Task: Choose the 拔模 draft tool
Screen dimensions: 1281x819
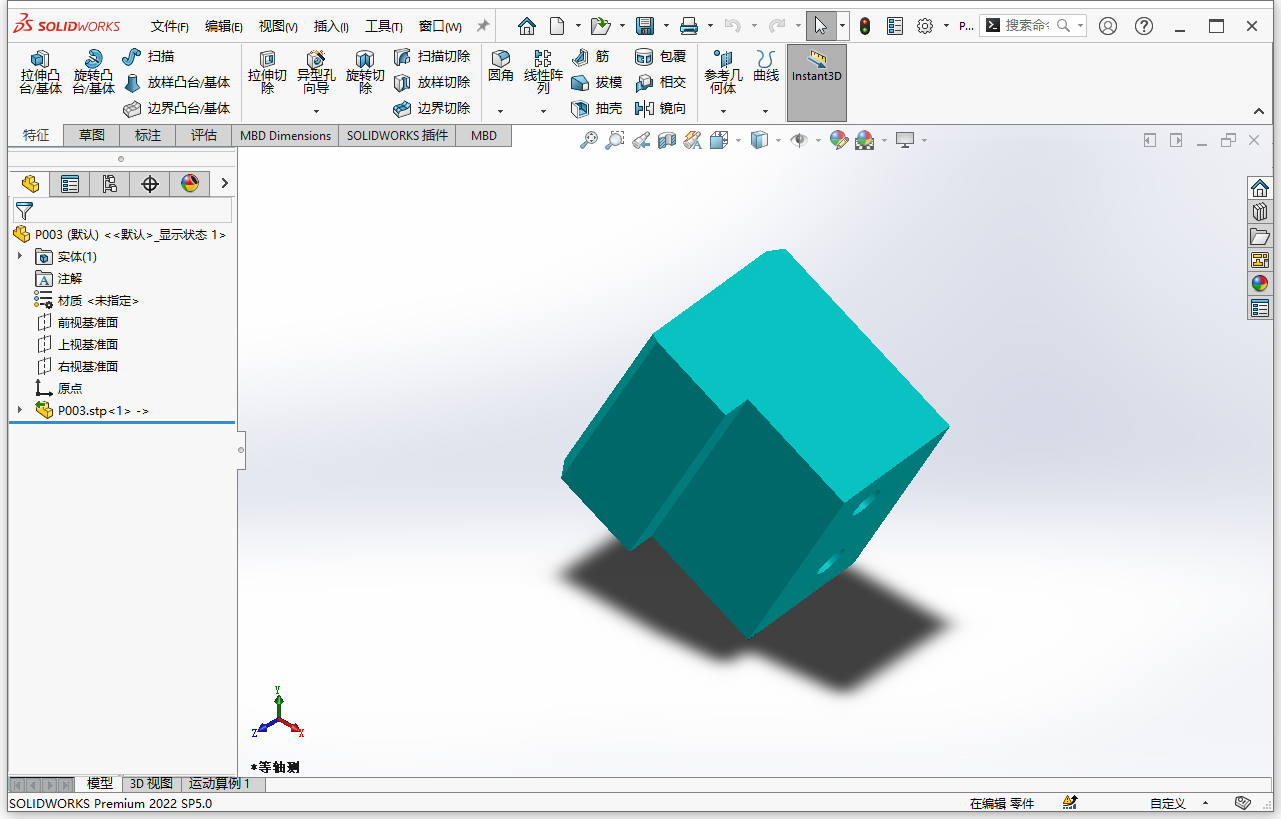Action: (597, 83)
